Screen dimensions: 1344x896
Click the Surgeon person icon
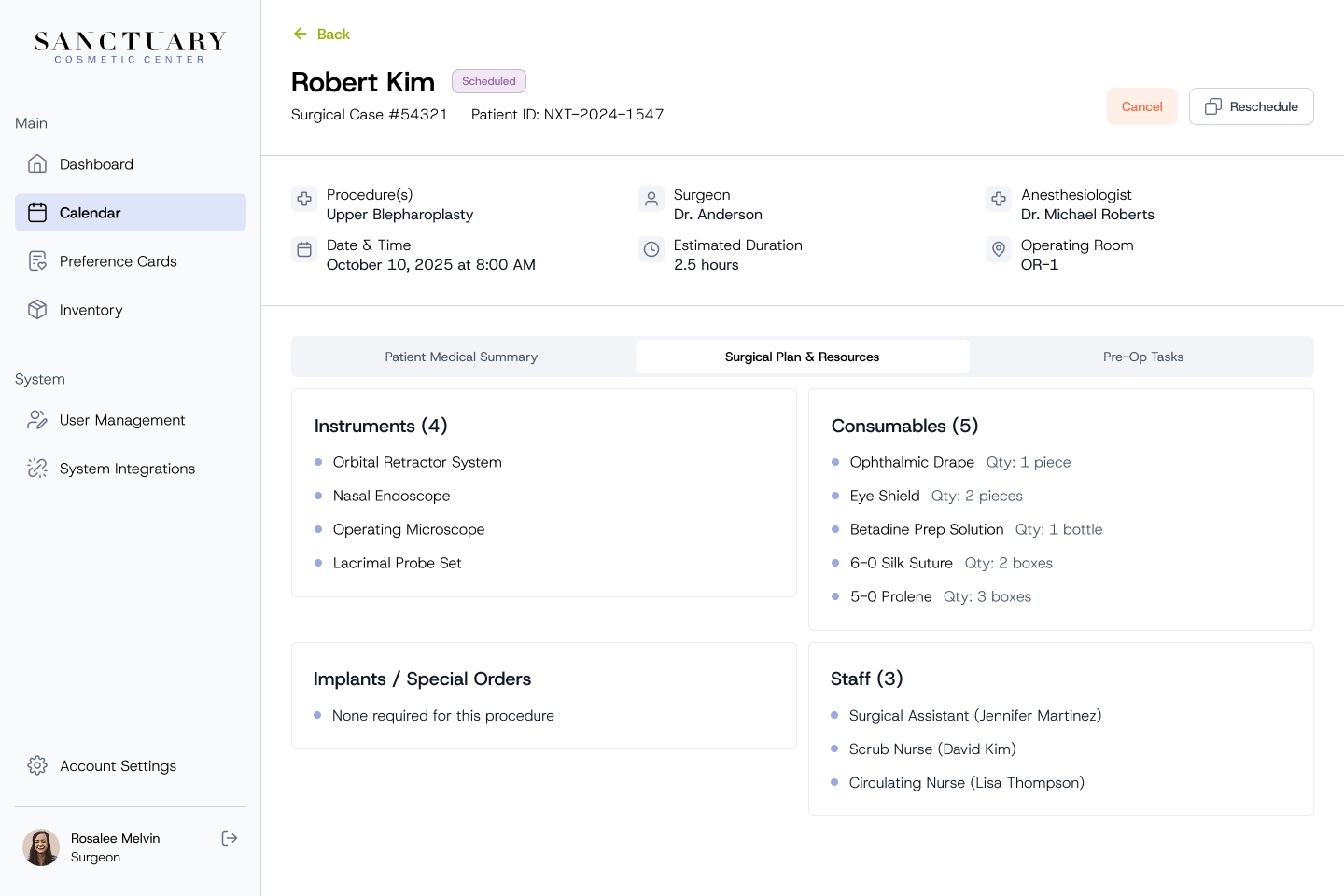click(651, 199)
